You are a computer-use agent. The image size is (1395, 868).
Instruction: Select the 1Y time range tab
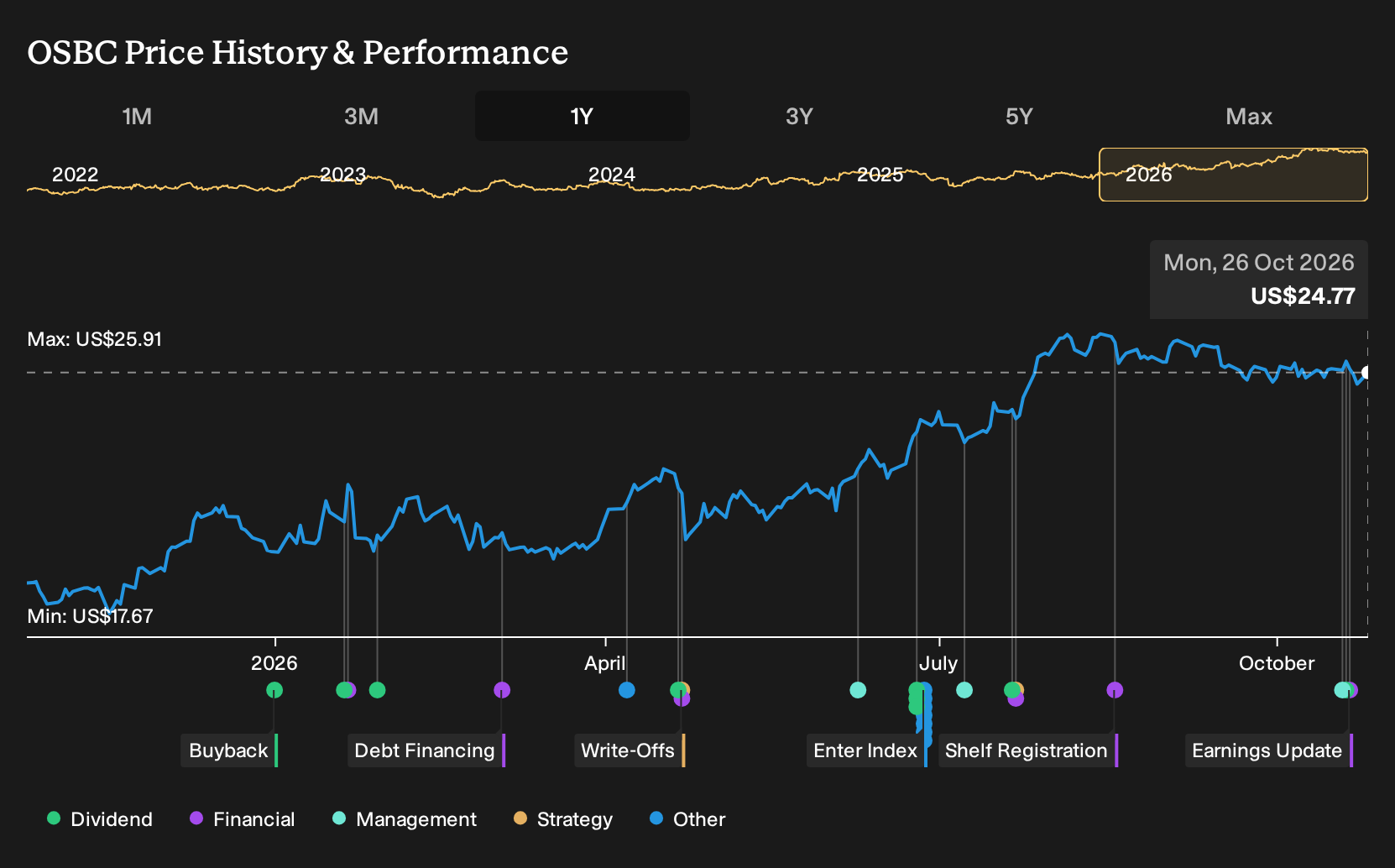(583, 116)
